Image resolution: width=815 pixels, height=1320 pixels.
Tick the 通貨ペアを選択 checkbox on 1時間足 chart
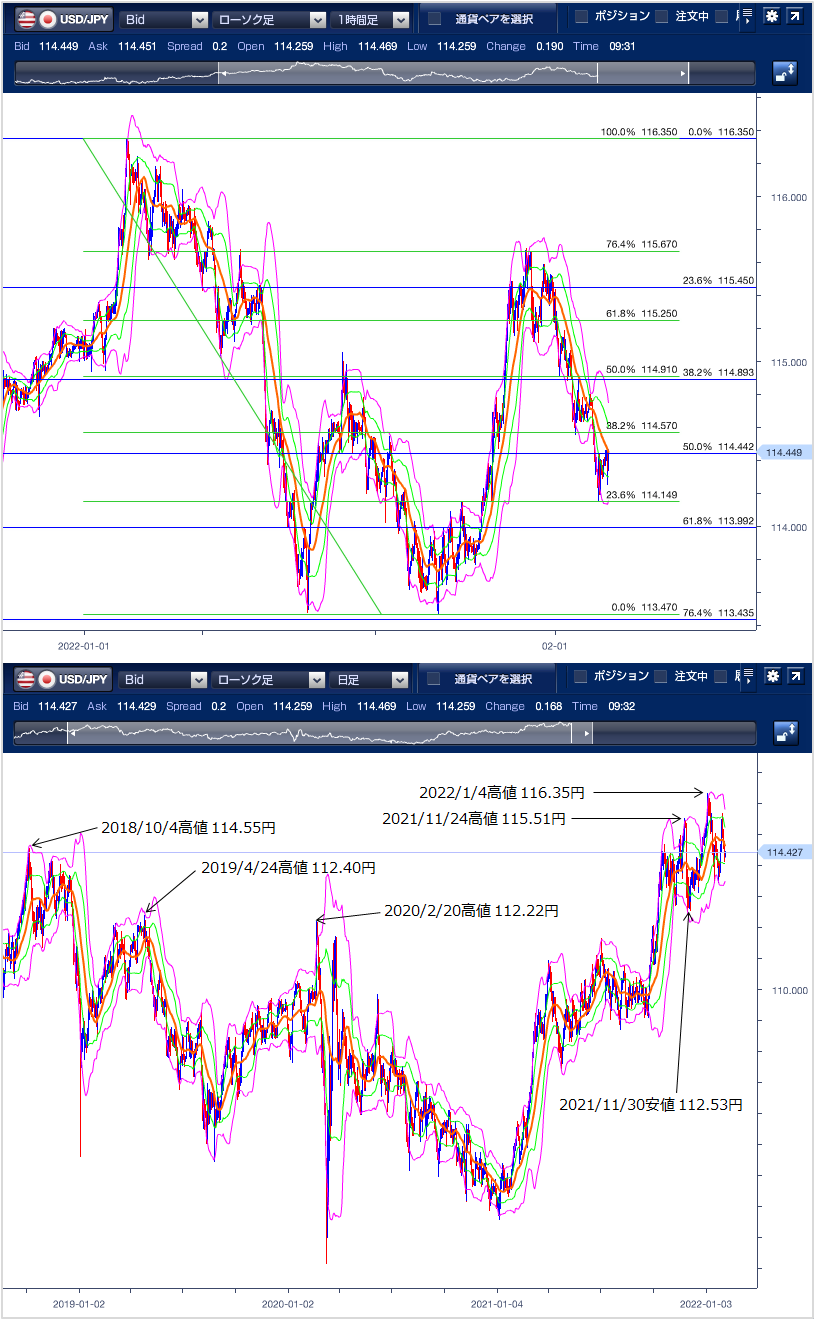click(434, 19)
